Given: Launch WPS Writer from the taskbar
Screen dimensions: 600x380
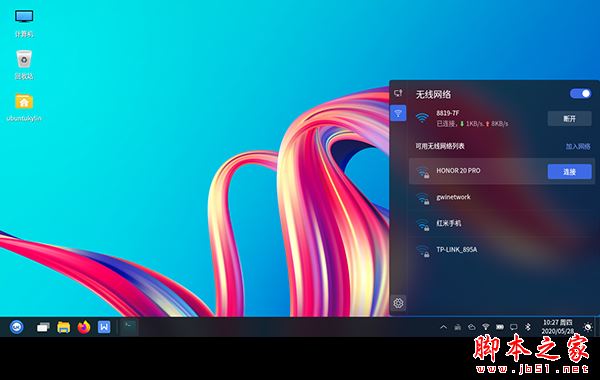Looking at the screenshot, I should (x=104, y=327).
